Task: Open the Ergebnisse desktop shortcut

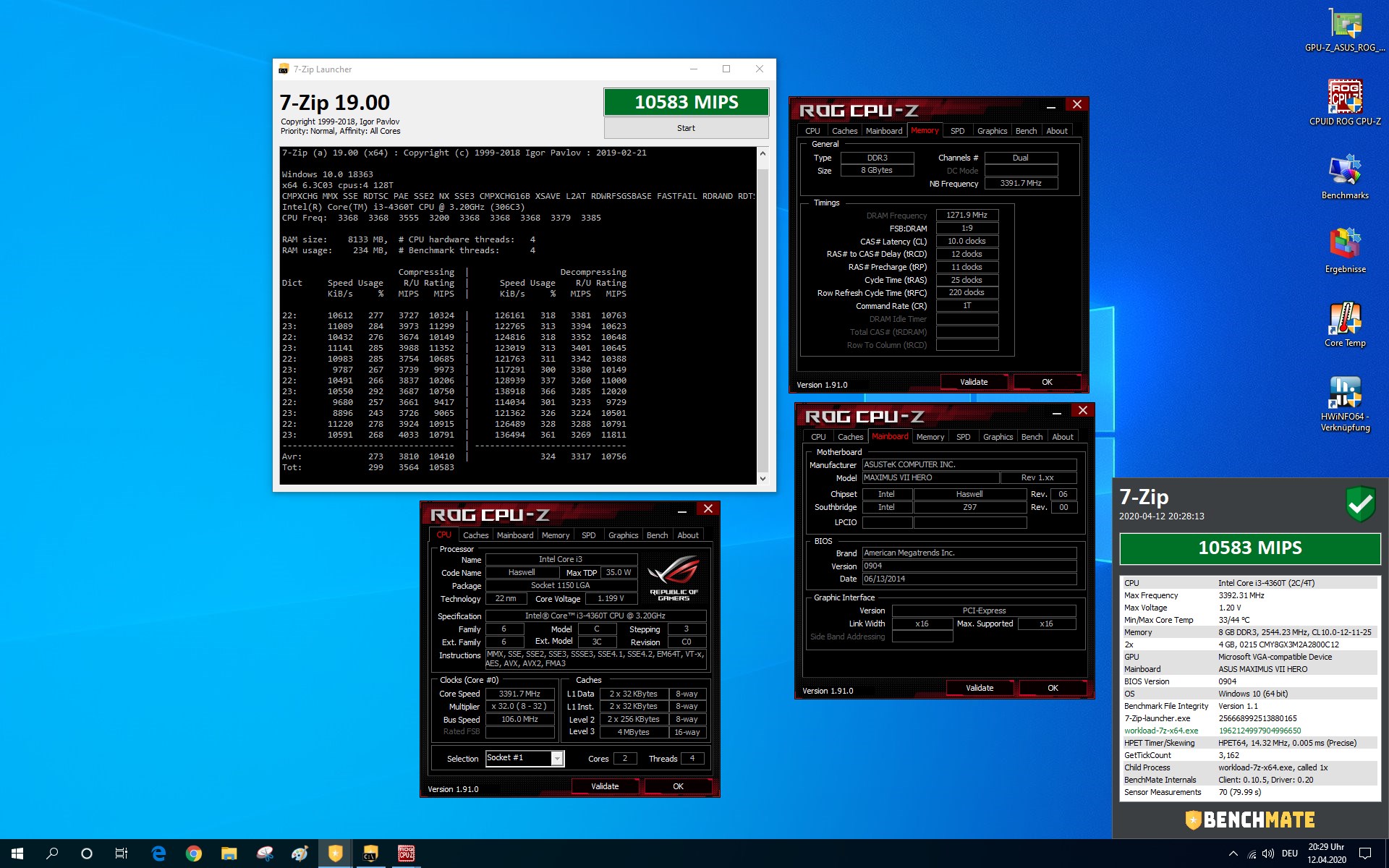Action: [x=1345, y=250]
